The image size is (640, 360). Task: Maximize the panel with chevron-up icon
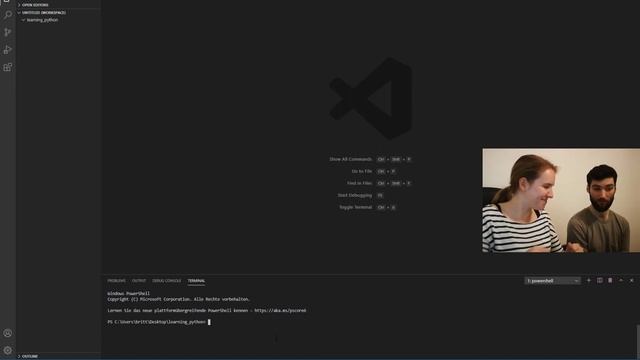tap(621, 280)
